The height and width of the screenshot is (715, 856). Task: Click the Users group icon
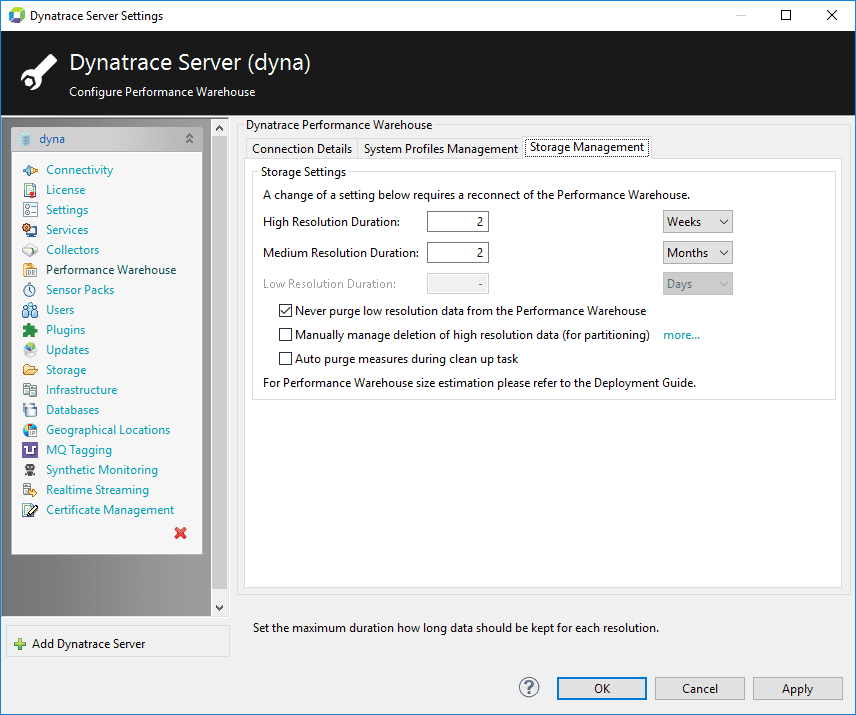[30, 310]
